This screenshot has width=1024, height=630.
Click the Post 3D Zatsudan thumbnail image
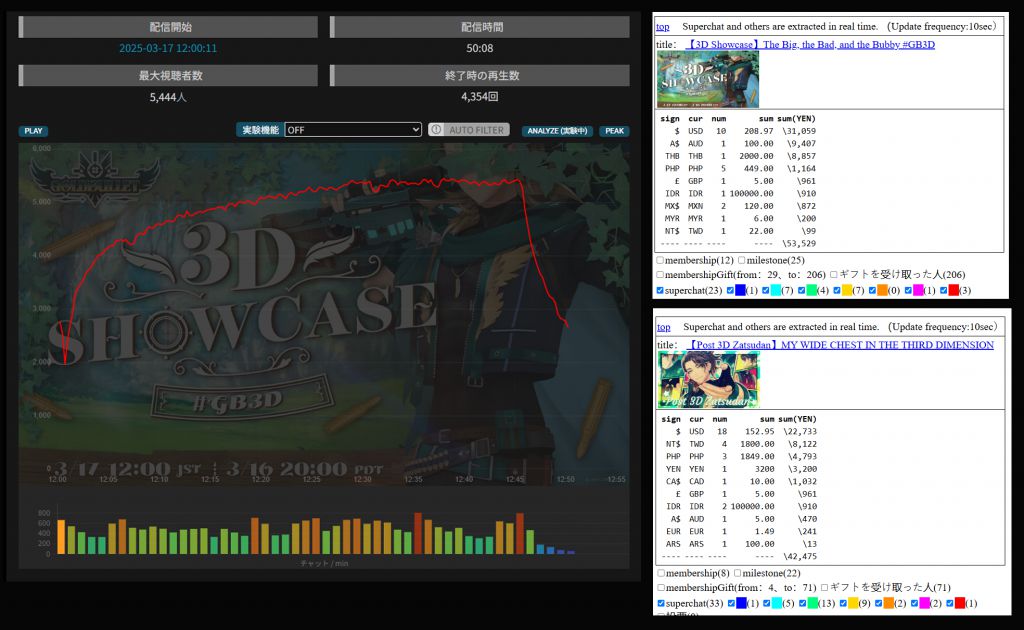tap(709, 380)
